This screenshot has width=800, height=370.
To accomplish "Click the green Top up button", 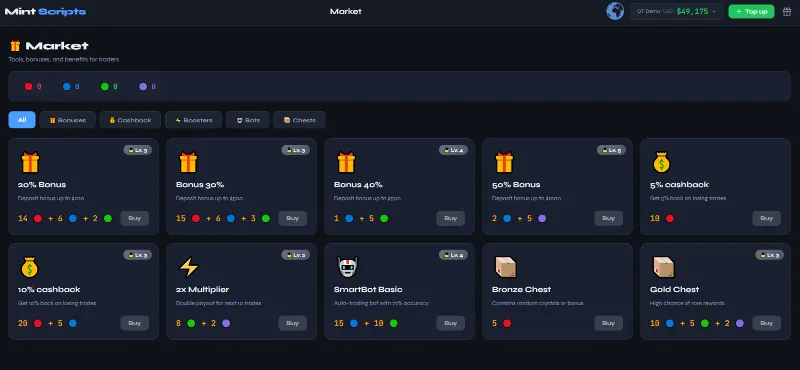I will [x=751, y=11].
